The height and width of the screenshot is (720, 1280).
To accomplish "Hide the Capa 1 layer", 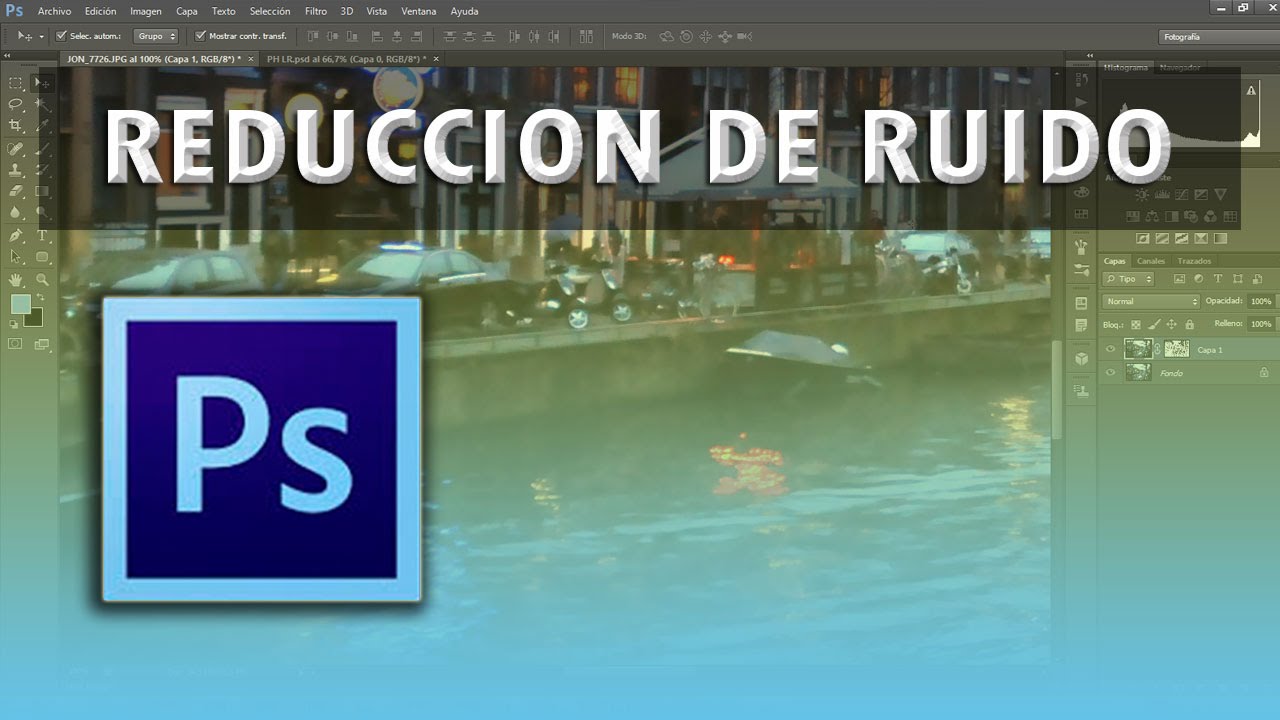I will (1110, 349).
